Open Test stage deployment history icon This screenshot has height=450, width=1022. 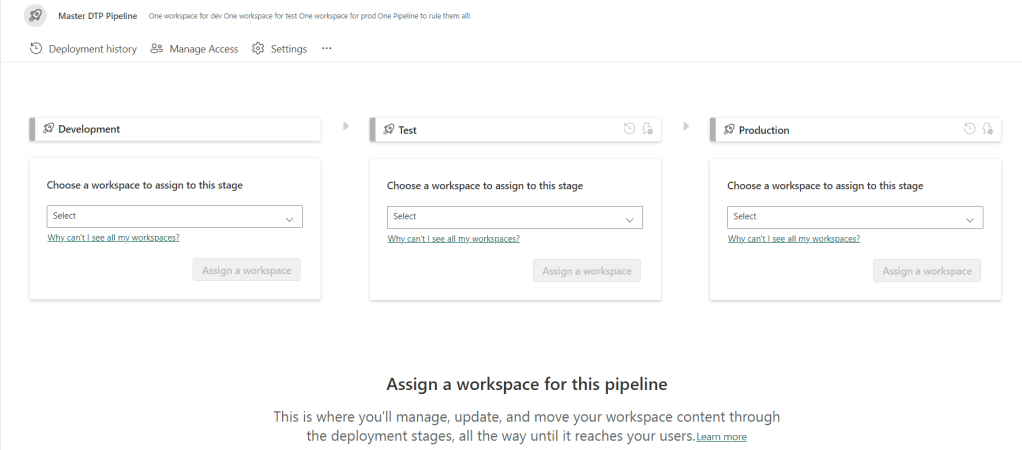[629, 129]
